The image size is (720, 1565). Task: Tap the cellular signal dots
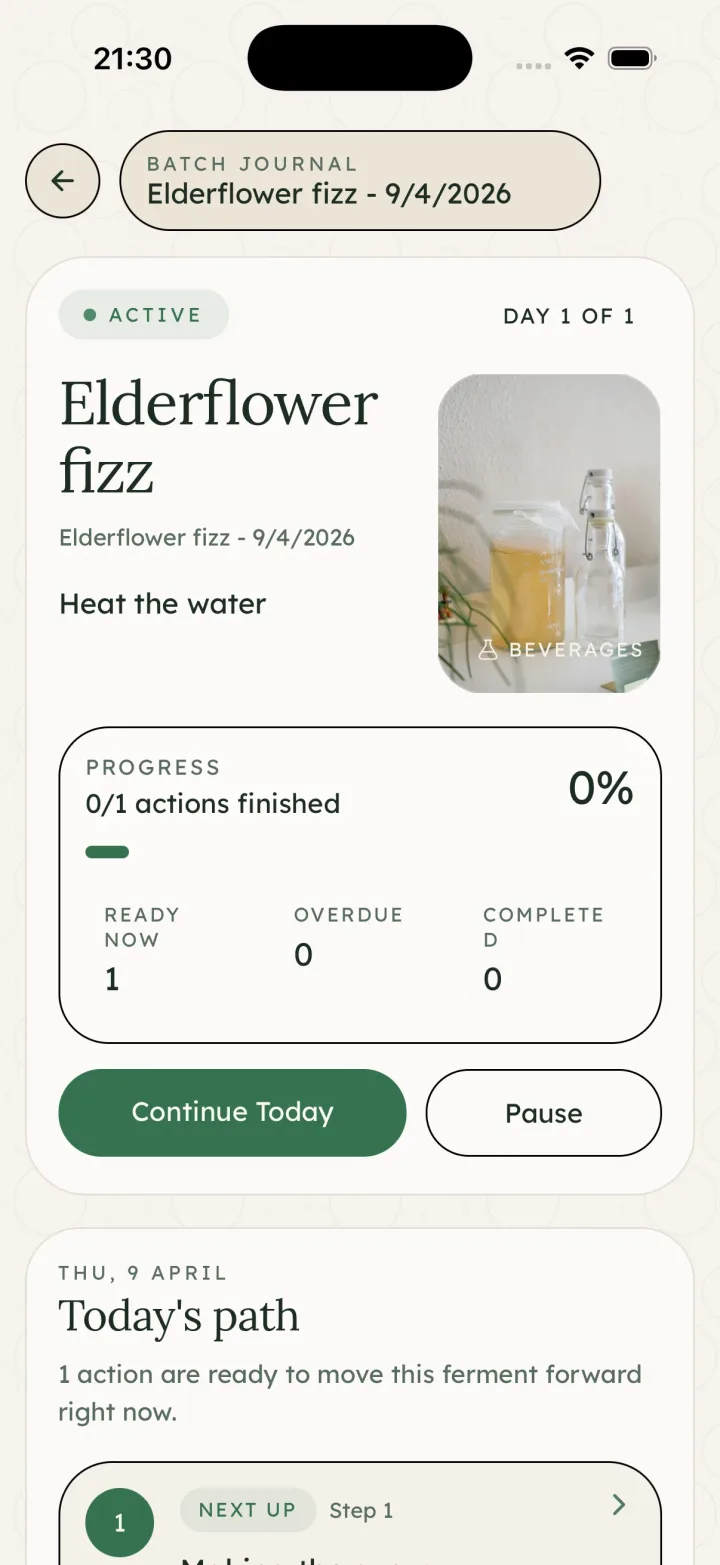pyautogui.click(x=533, y=66)
